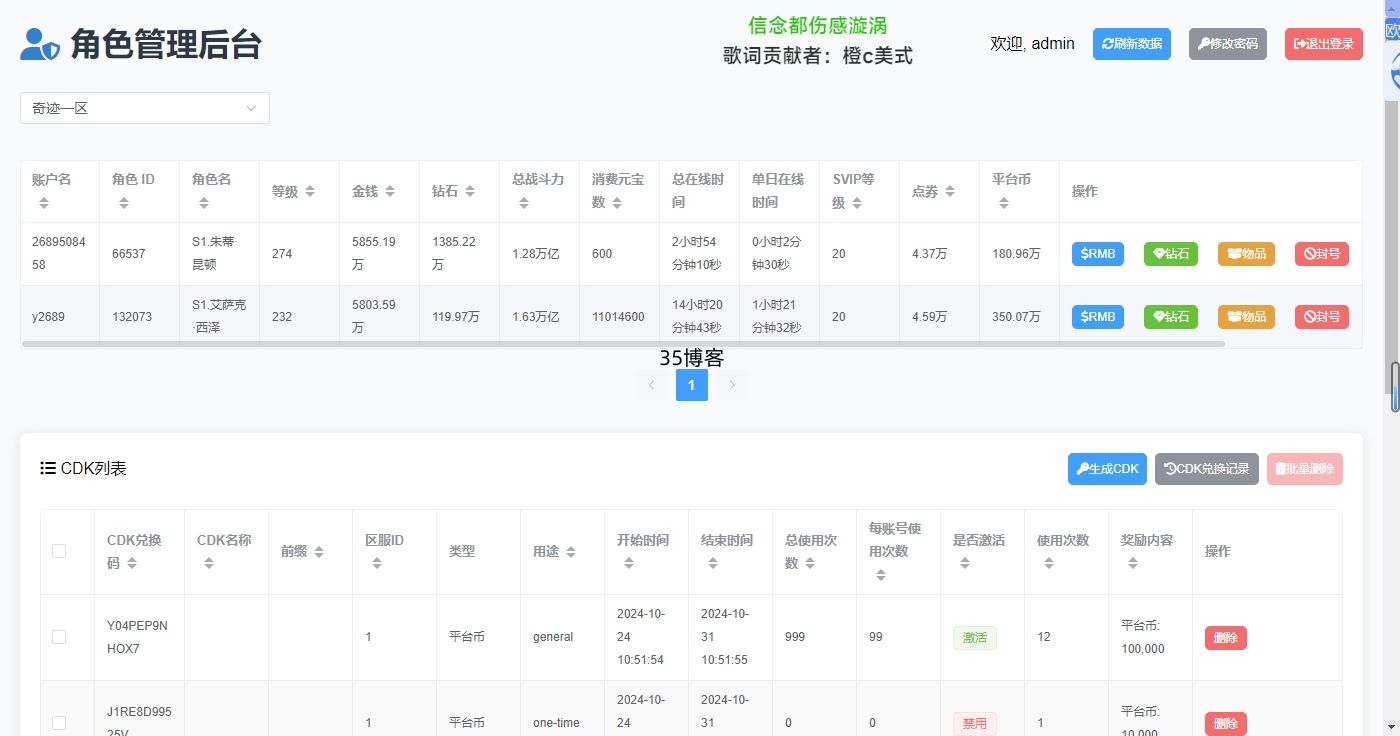Click green 钻石 button for role S1.朱蒂·昆顿
The height and width of the screenshot is (736, 1400).
pyautogui.click(x=1170, y=254)
